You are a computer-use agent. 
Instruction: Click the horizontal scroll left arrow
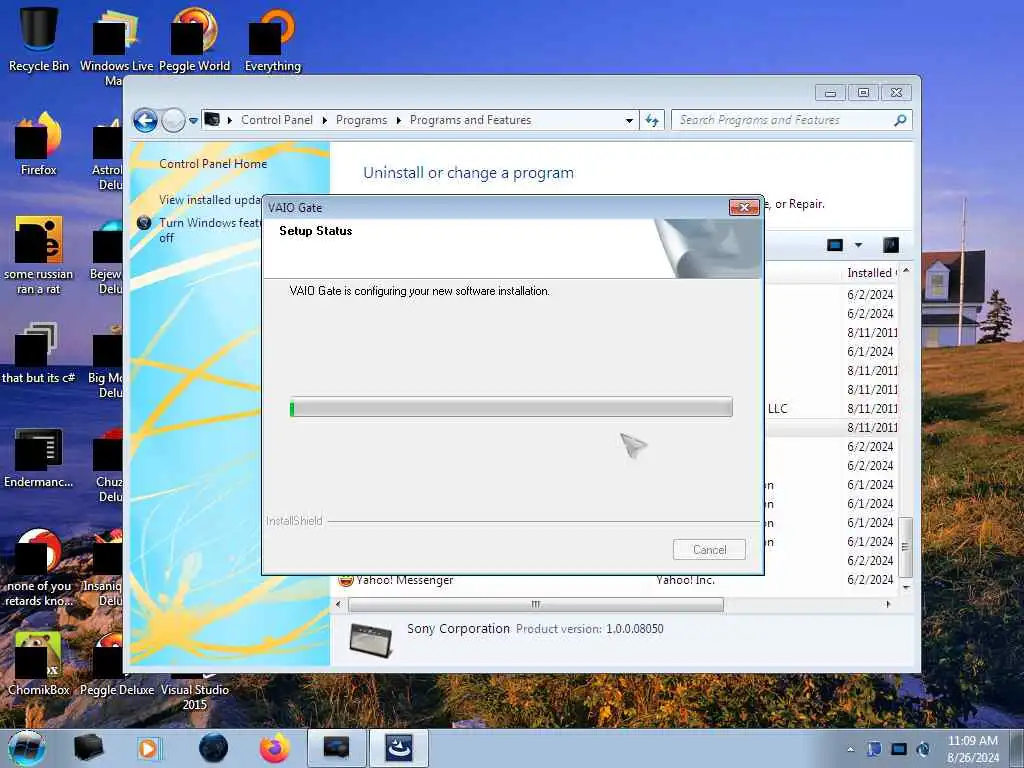click(x=338, y=605)
